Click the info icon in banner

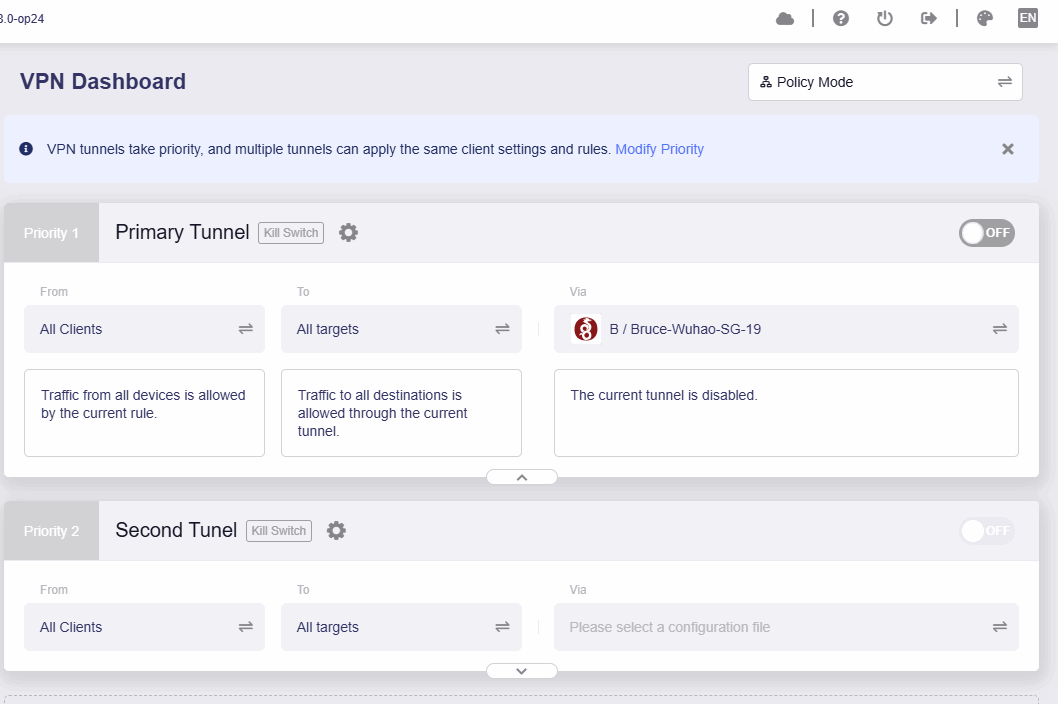tap(26, 148)
